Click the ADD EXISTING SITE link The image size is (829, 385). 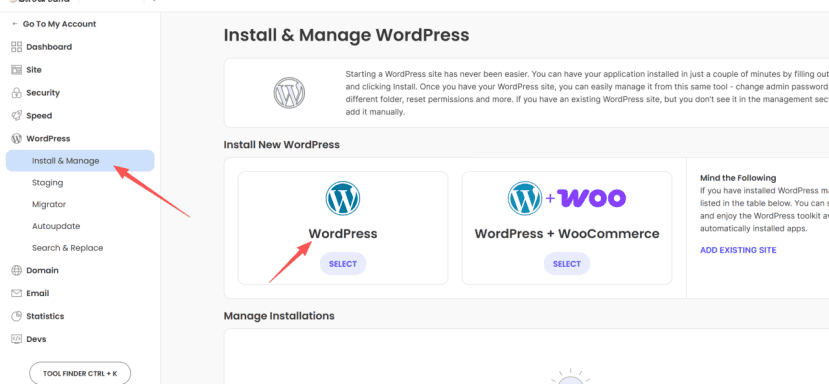click(738, 250)
